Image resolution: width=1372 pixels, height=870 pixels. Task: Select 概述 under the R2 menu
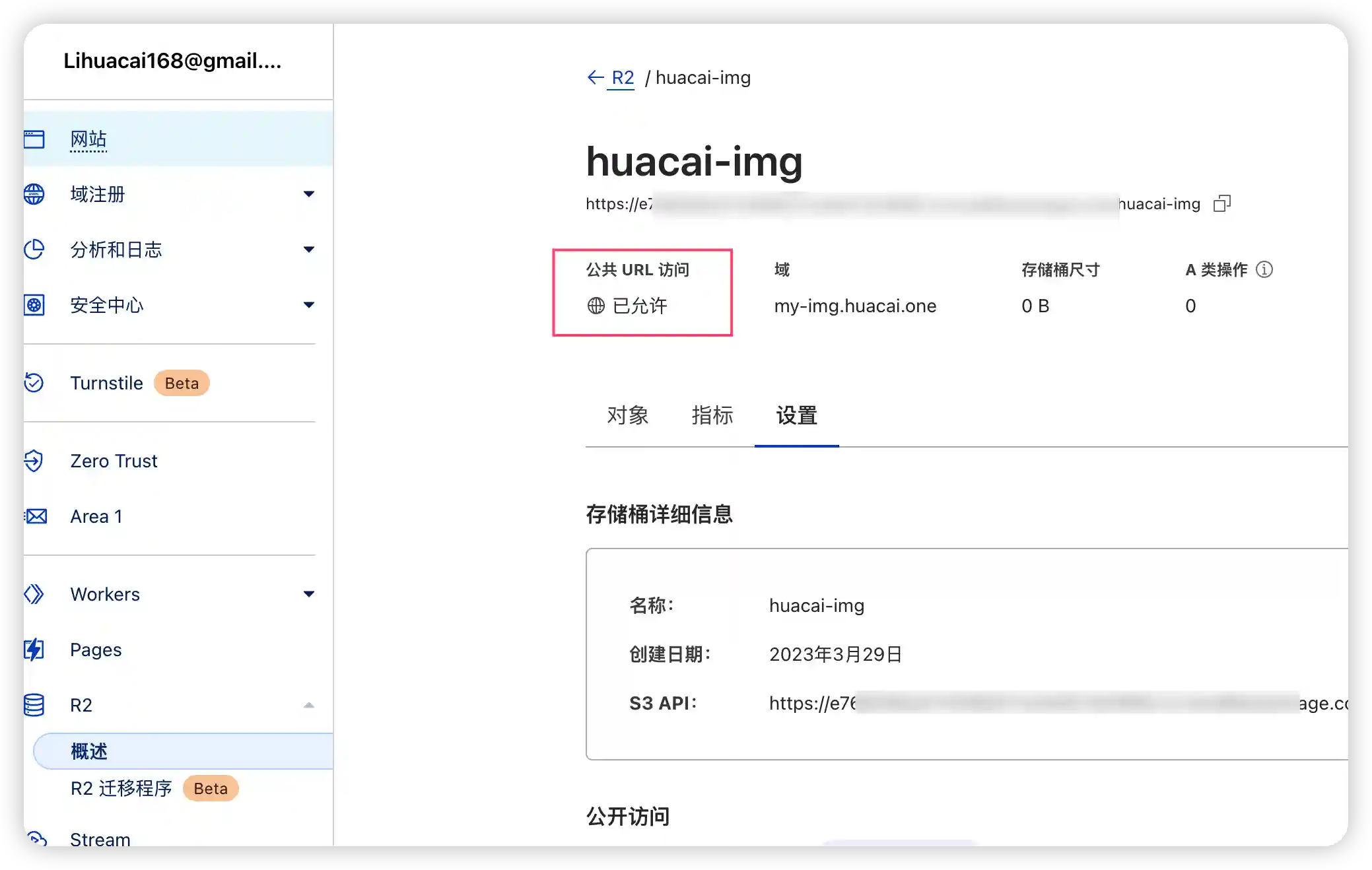pos(90,751)
